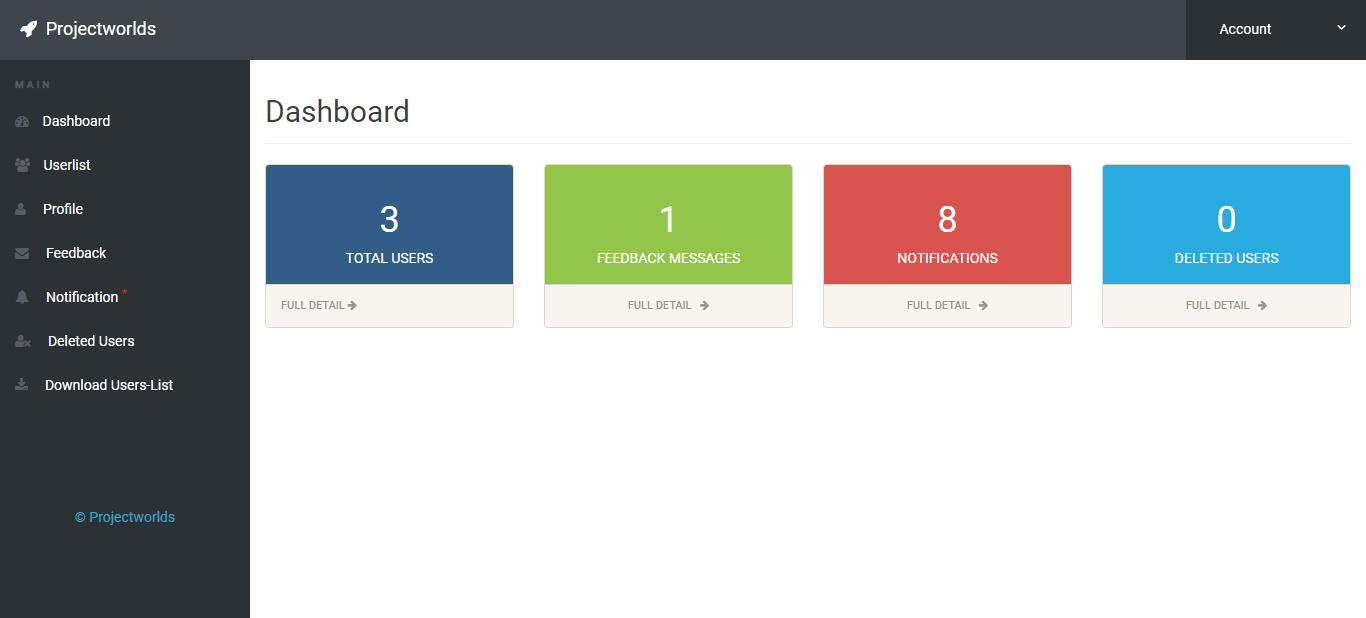This screenshot has width=1366, height=618.
Task: Click the Notification bell icon
Action: (22, 297)
